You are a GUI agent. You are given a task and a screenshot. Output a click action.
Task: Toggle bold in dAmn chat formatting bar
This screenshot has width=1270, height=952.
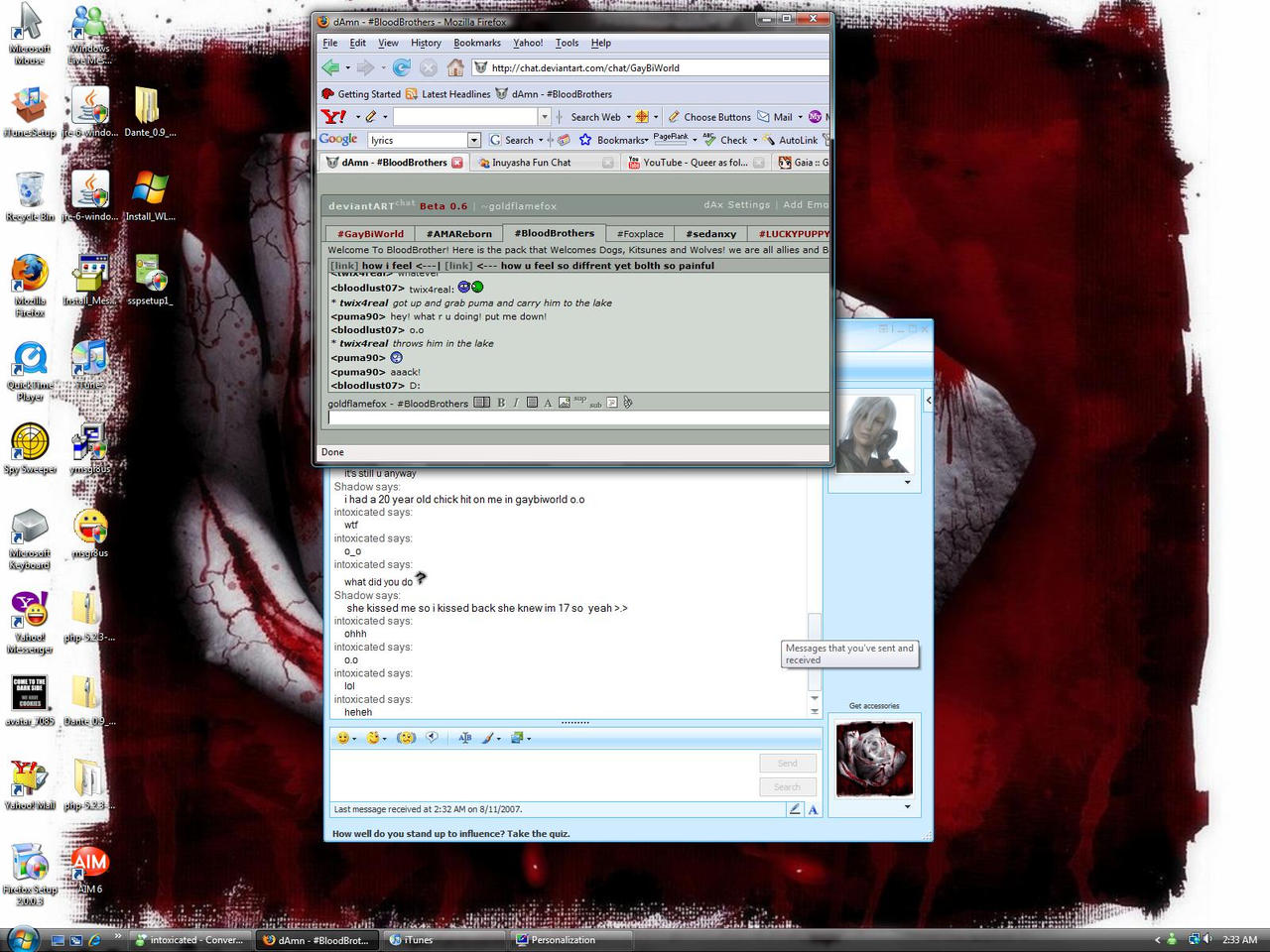[501, 403]
